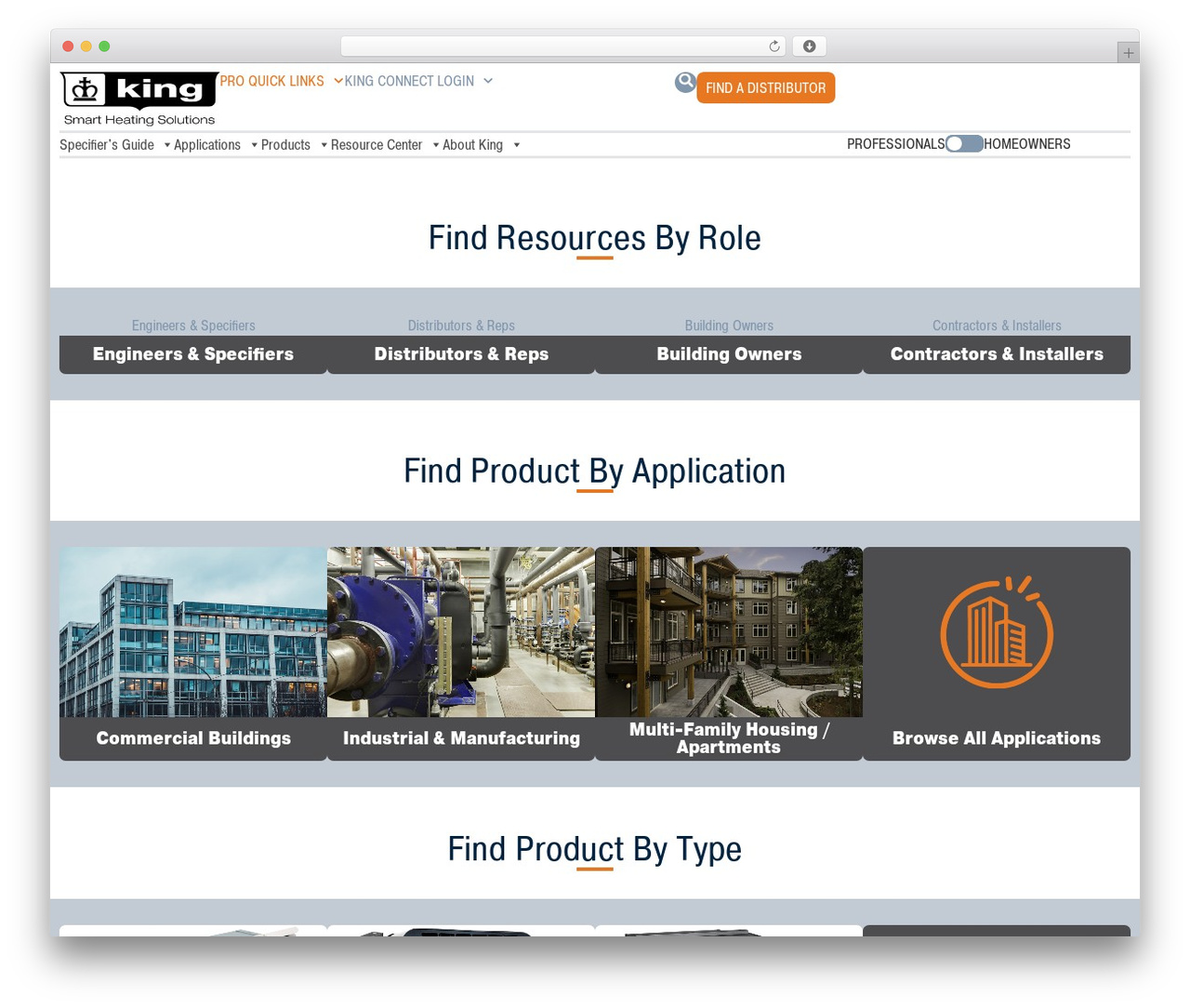This screenshot has height=1008, width=1190.
Task: Select About King in the nav
Action: (x=472, y=145)
